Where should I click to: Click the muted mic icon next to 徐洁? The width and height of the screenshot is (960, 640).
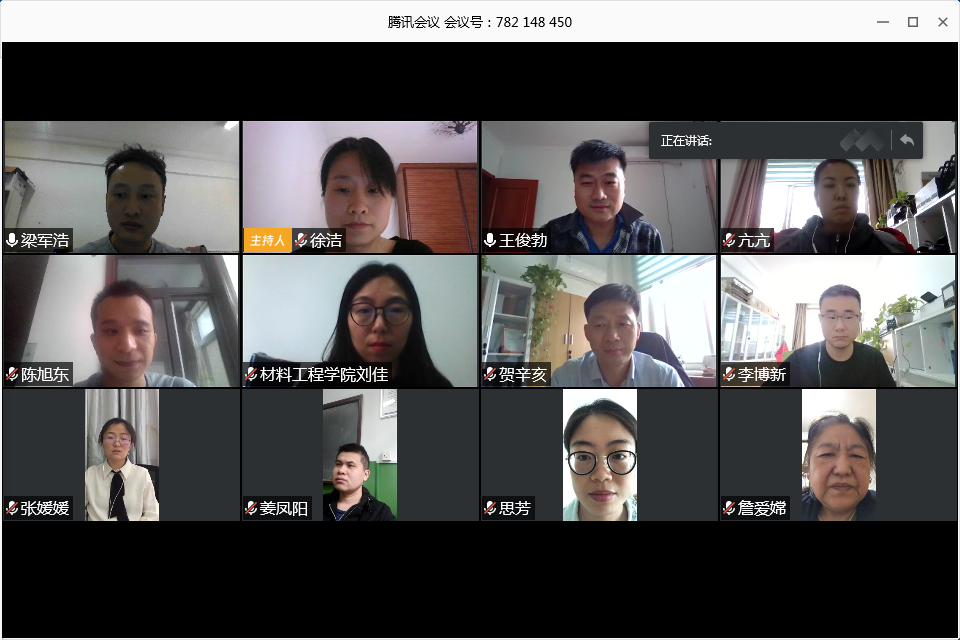pyautogui.click(x=301, y=240)
